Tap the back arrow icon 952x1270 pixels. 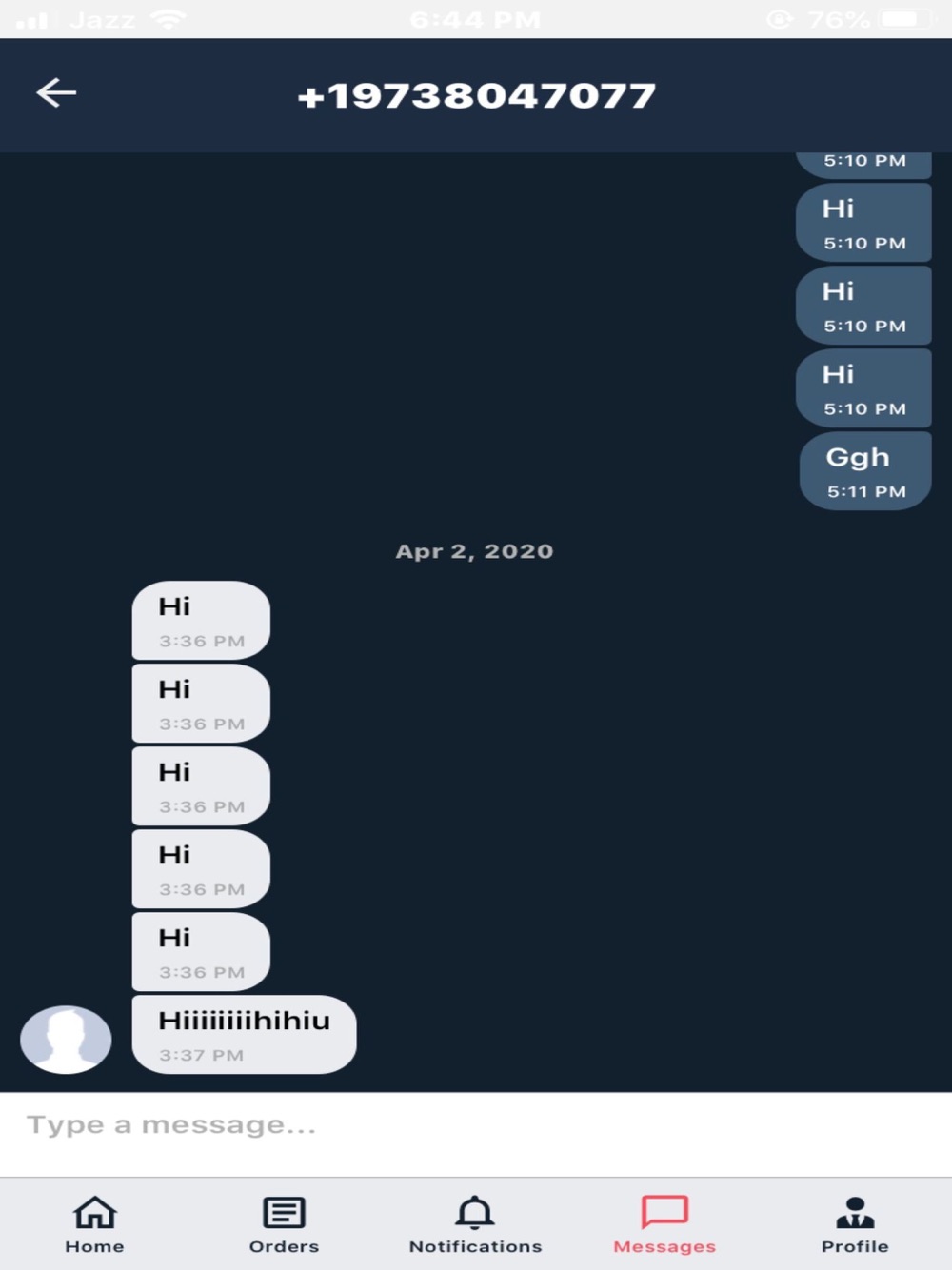[x=56, y=92]
